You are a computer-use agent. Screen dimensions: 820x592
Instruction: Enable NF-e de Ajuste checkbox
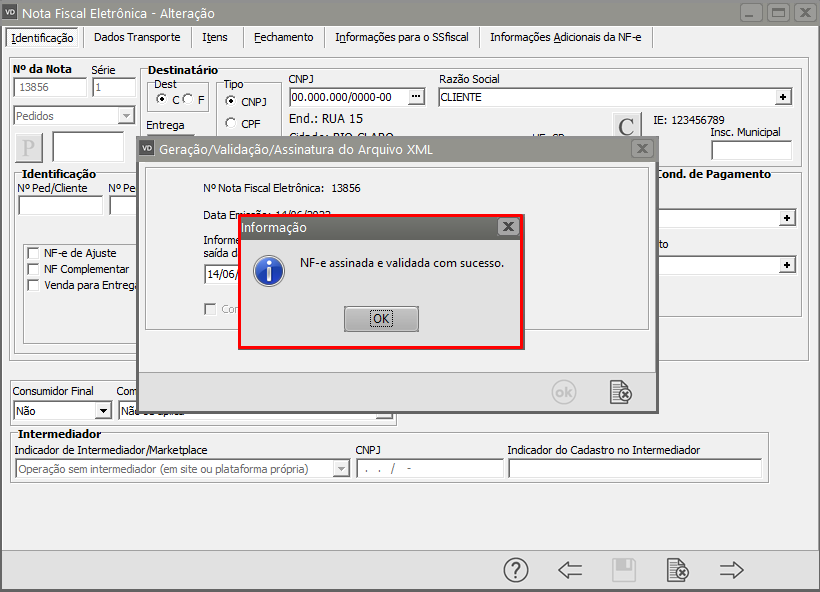pos(33,253)
